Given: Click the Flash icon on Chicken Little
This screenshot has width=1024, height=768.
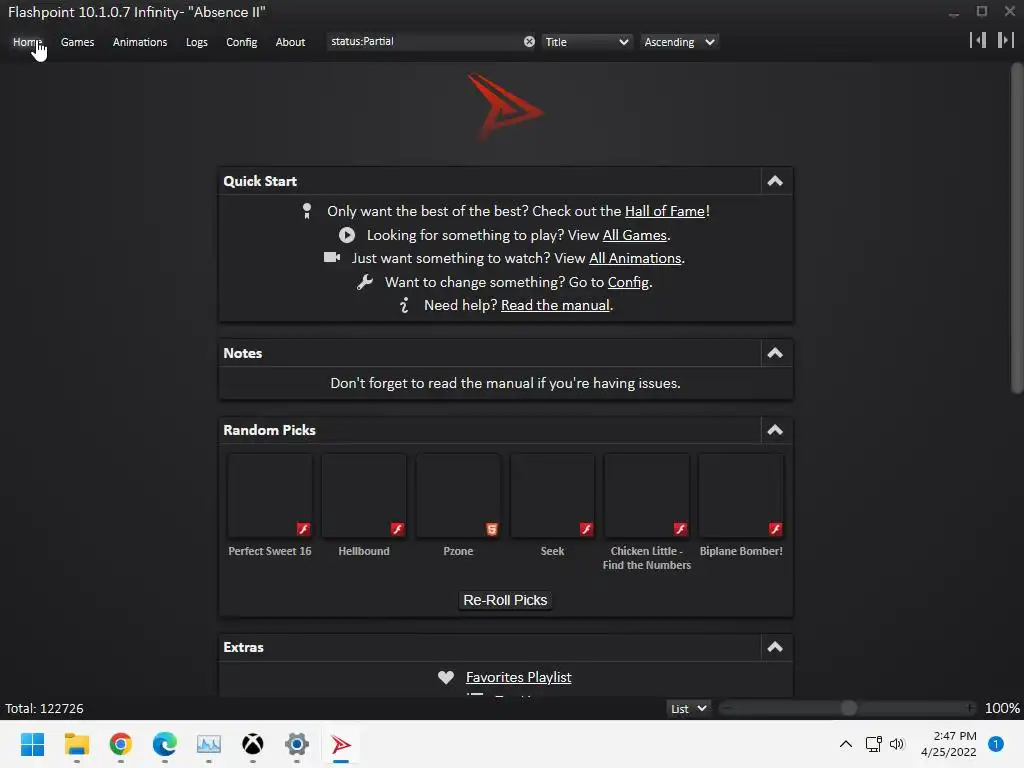Looking at the screenshot, I should 680,529.
